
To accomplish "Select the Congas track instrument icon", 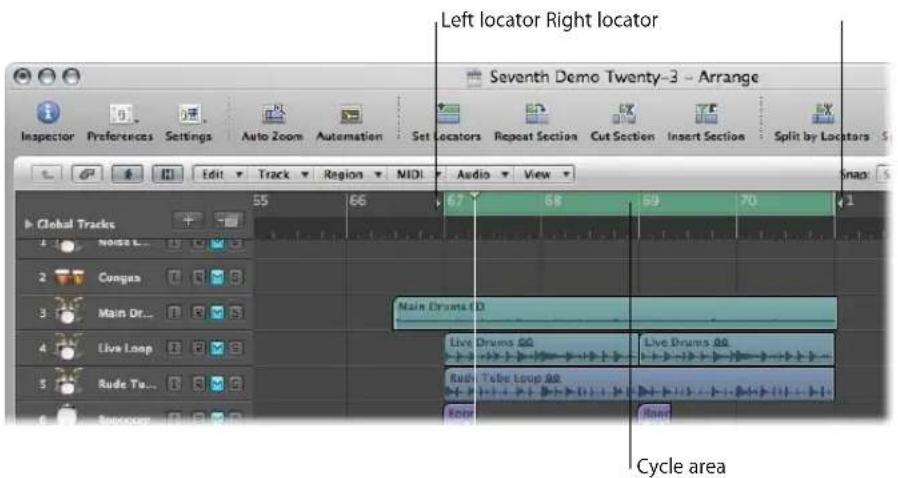I will (x=69, y=278).
